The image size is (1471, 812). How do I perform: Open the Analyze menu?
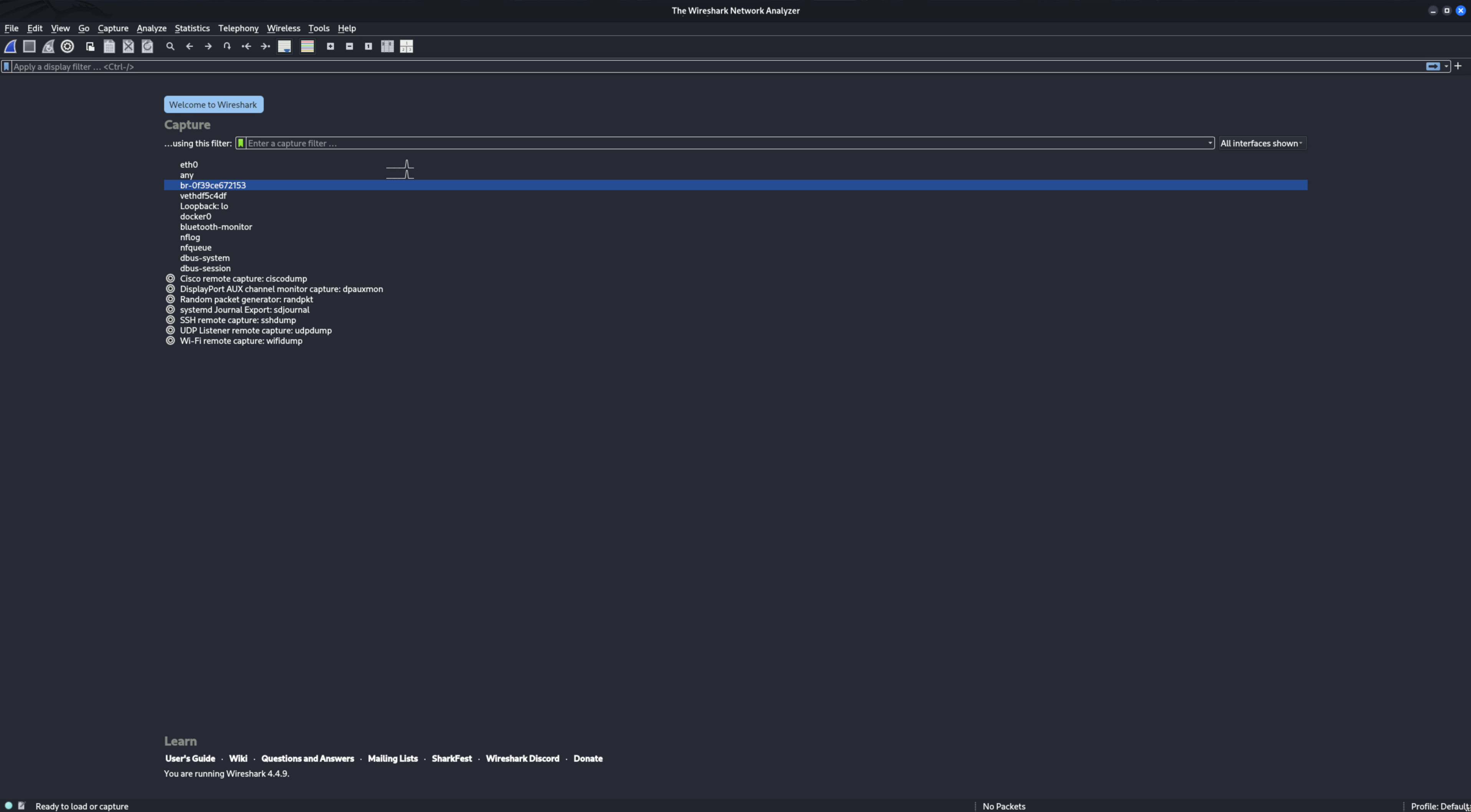pos(151,28)
